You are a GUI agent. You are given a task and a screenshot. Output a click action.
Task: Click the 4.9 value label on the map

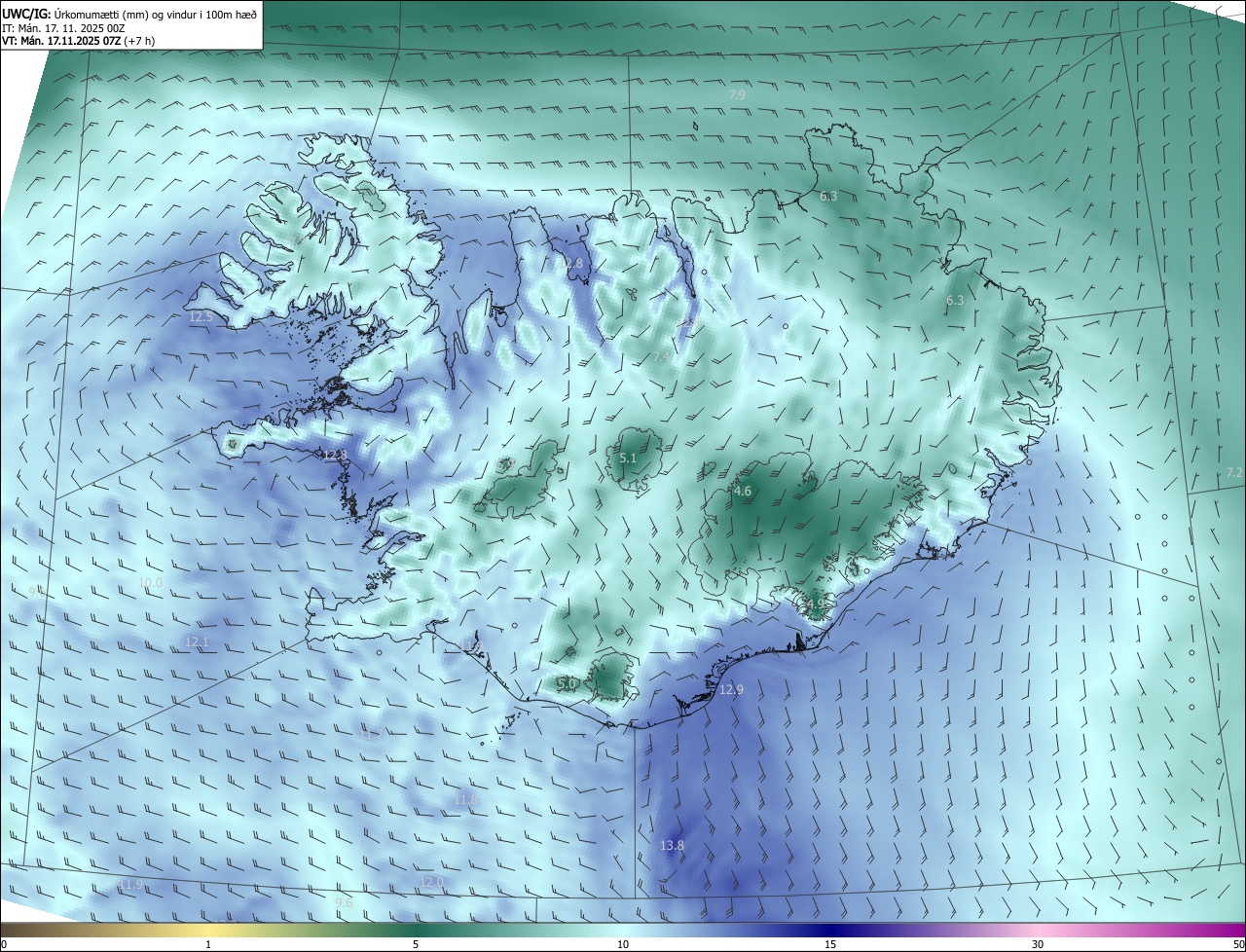[816, 604]
